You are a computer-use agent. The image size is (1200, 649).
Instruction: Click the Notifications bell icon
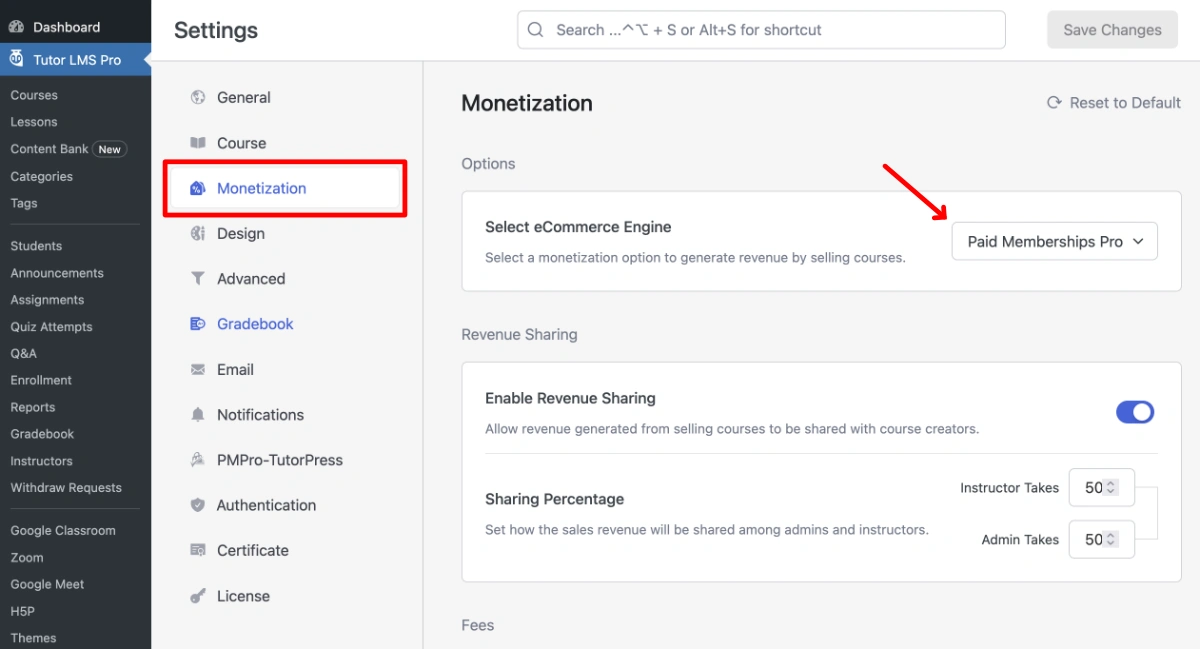(198, 414)
